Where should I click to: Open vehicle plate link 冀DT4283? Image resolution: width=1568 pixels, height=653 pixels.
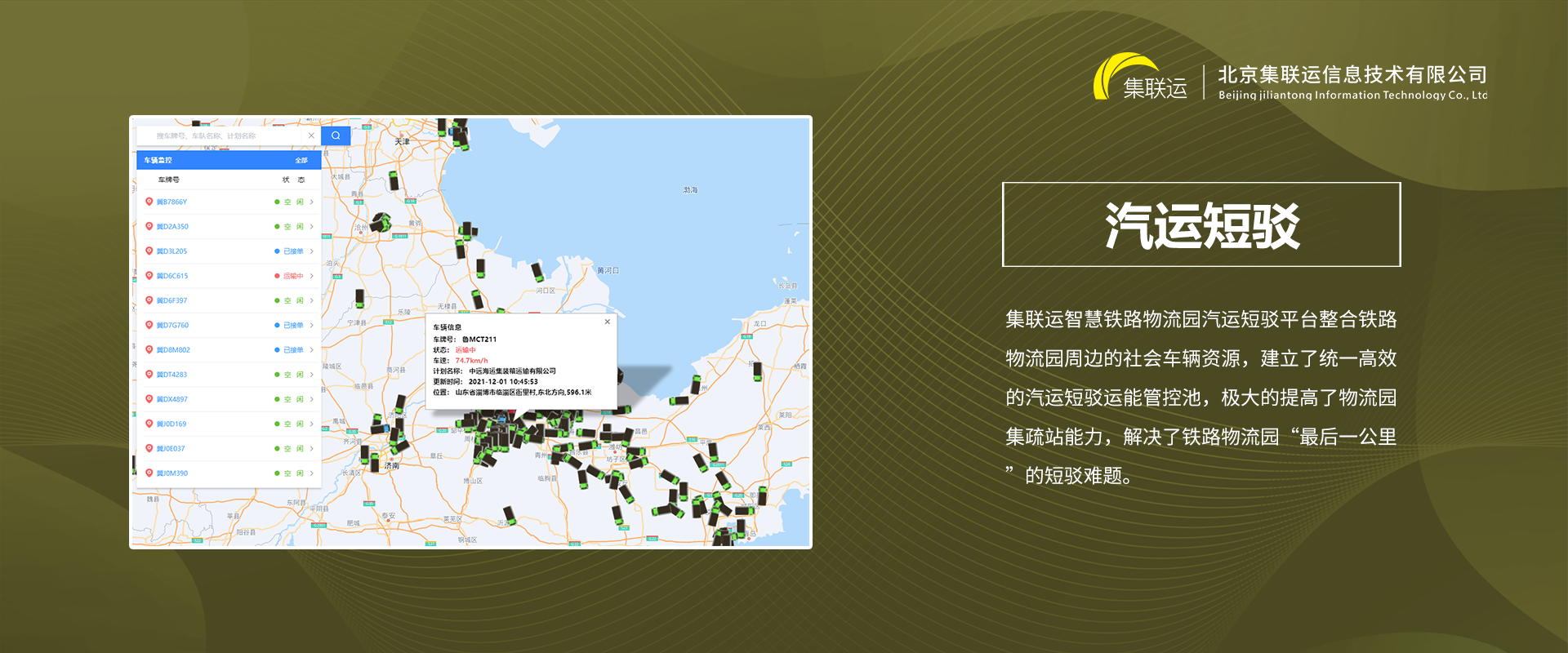171,375
